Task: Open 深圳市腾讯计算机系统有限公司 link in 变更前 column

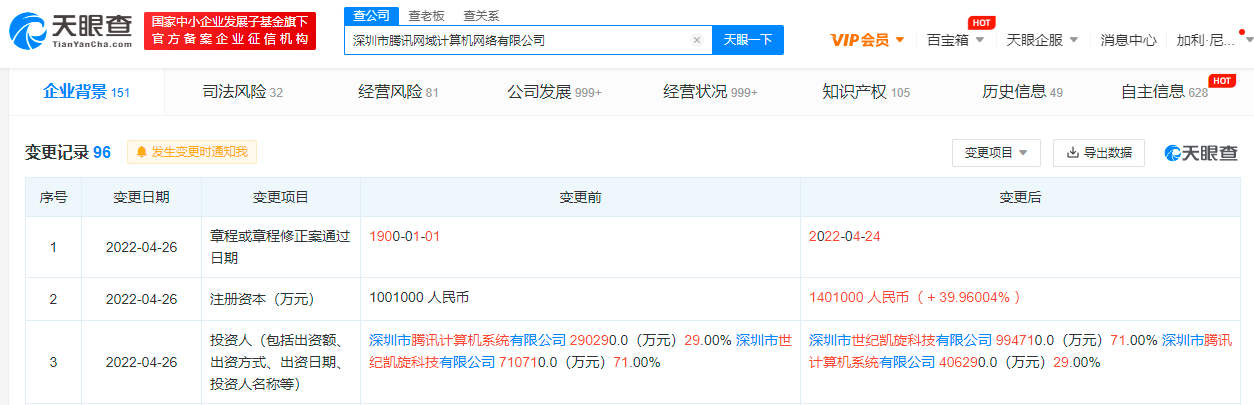Action: click(x=468, y=340)
